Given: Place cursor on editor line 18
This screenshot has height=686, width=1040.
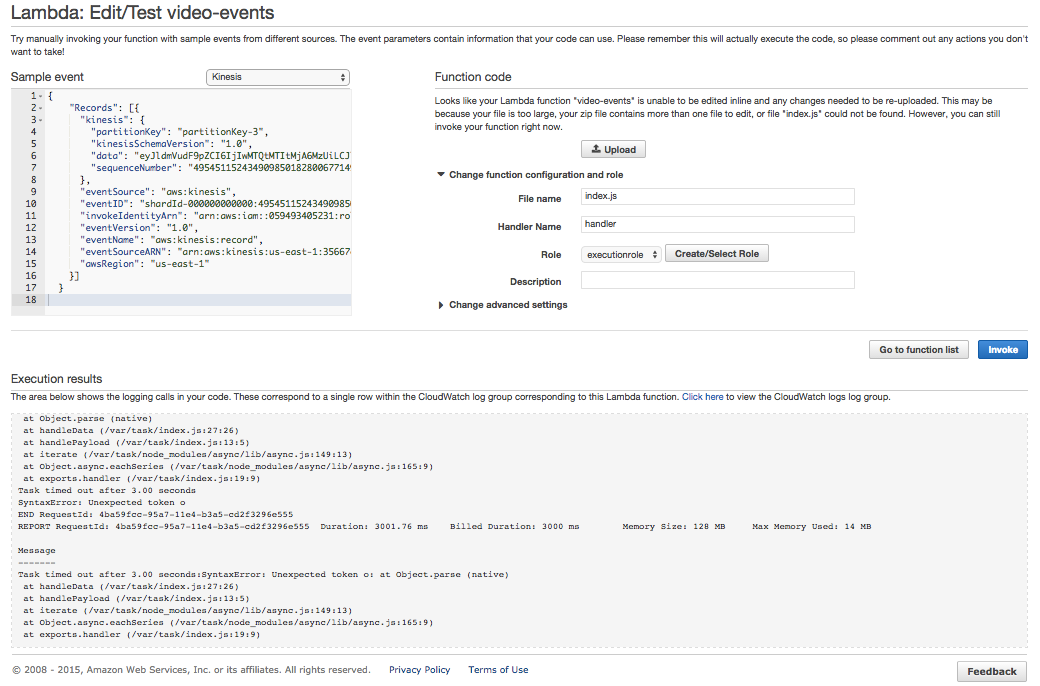Looking at the screenshot, I should (x=200, y=300).
